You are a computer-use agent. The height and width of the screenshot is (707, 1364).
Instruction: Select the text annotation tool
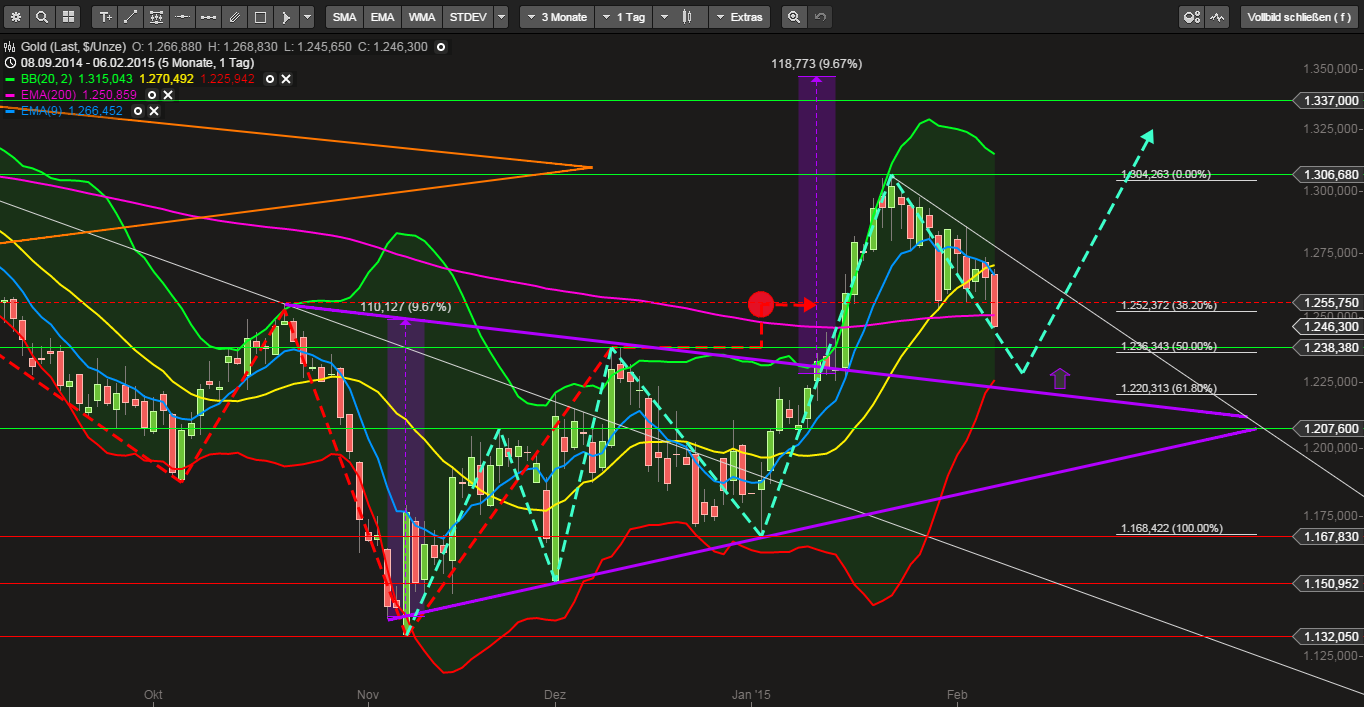point(105,17)
